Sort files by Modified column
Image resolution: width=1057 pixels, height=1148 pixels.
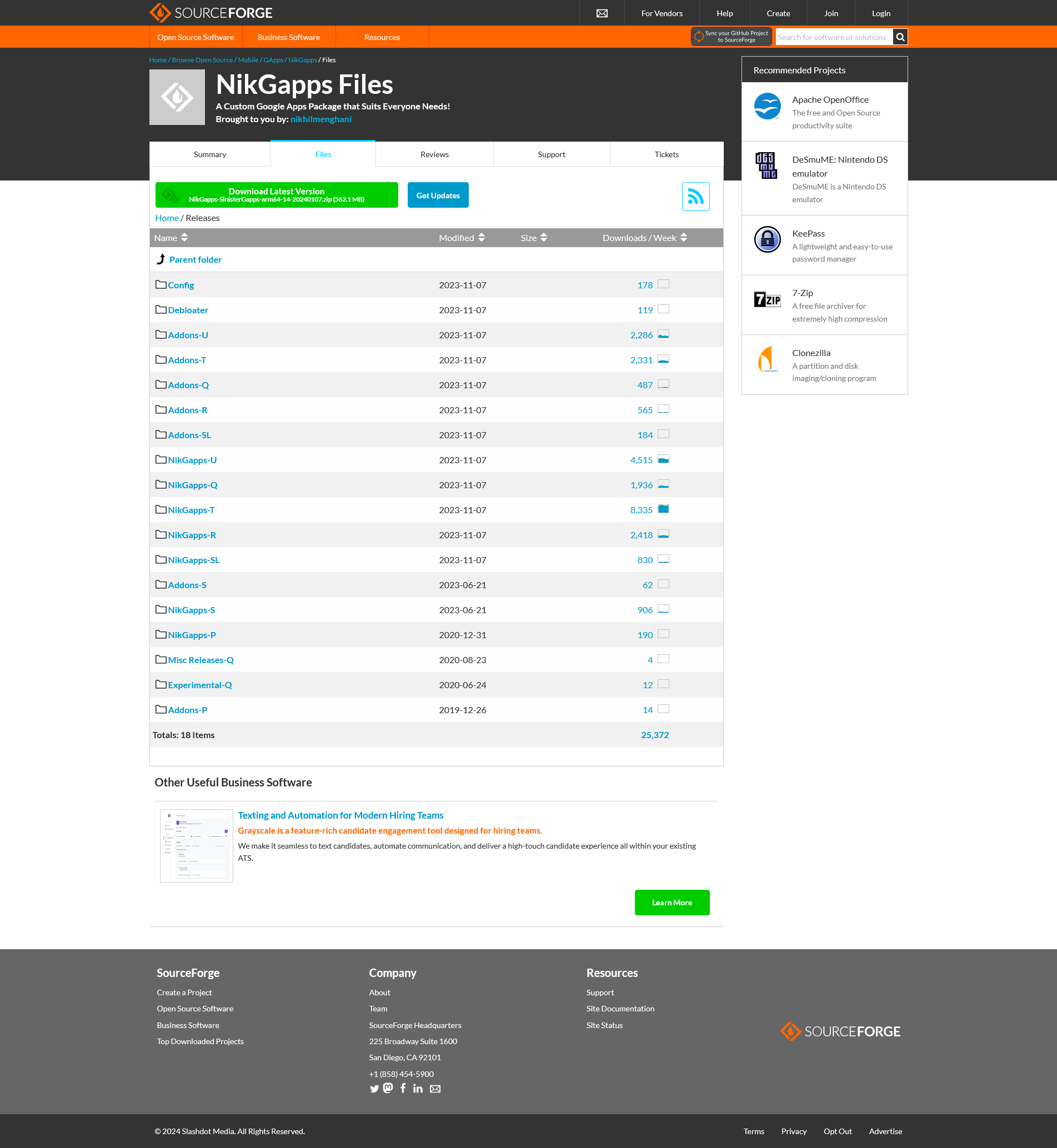[x=462, y=238]
